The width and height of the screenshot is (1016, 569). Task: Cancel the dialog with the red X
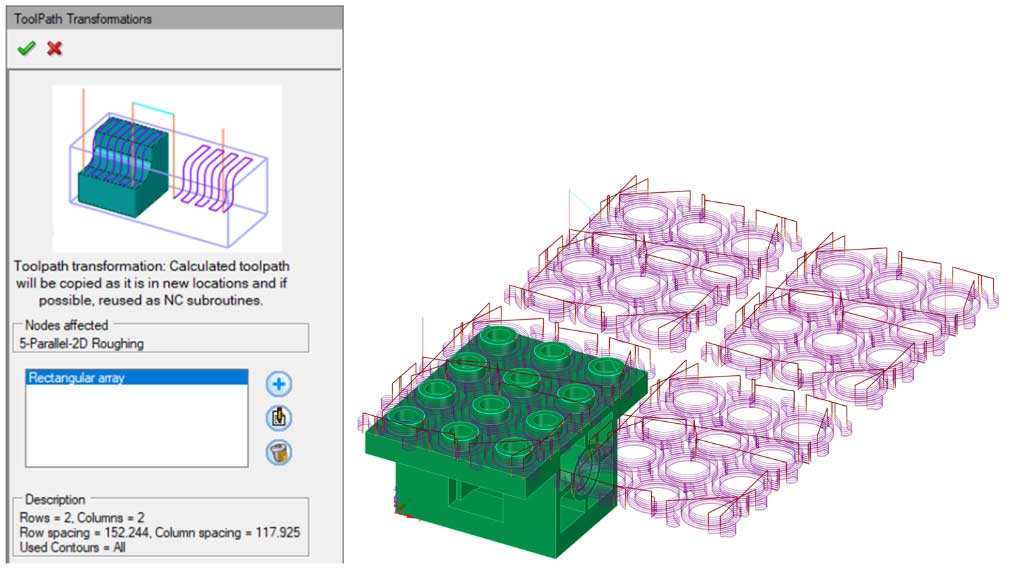click(x=55, y=48)
